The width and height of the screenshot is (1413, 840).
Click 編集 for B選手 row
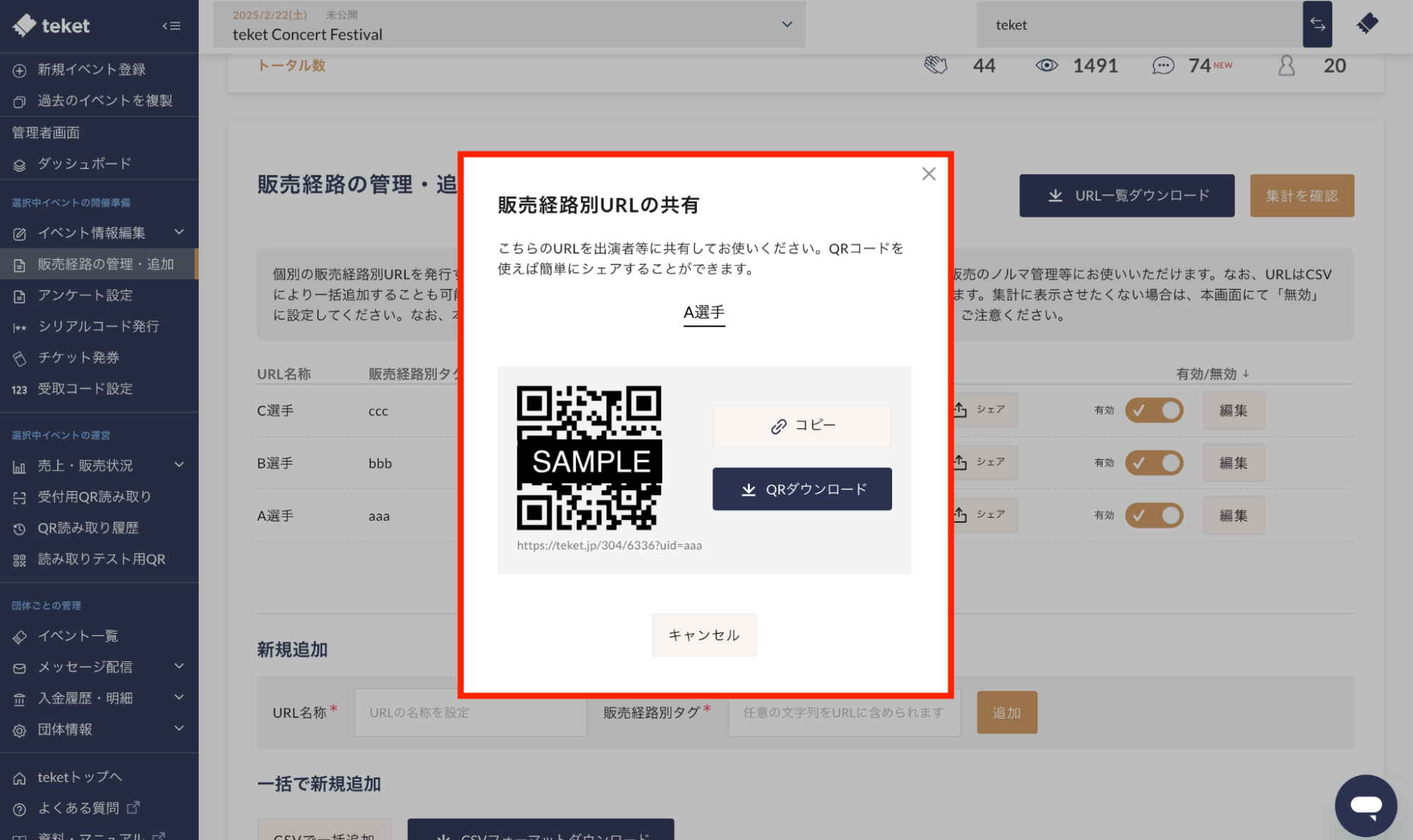coord(1233,463)
